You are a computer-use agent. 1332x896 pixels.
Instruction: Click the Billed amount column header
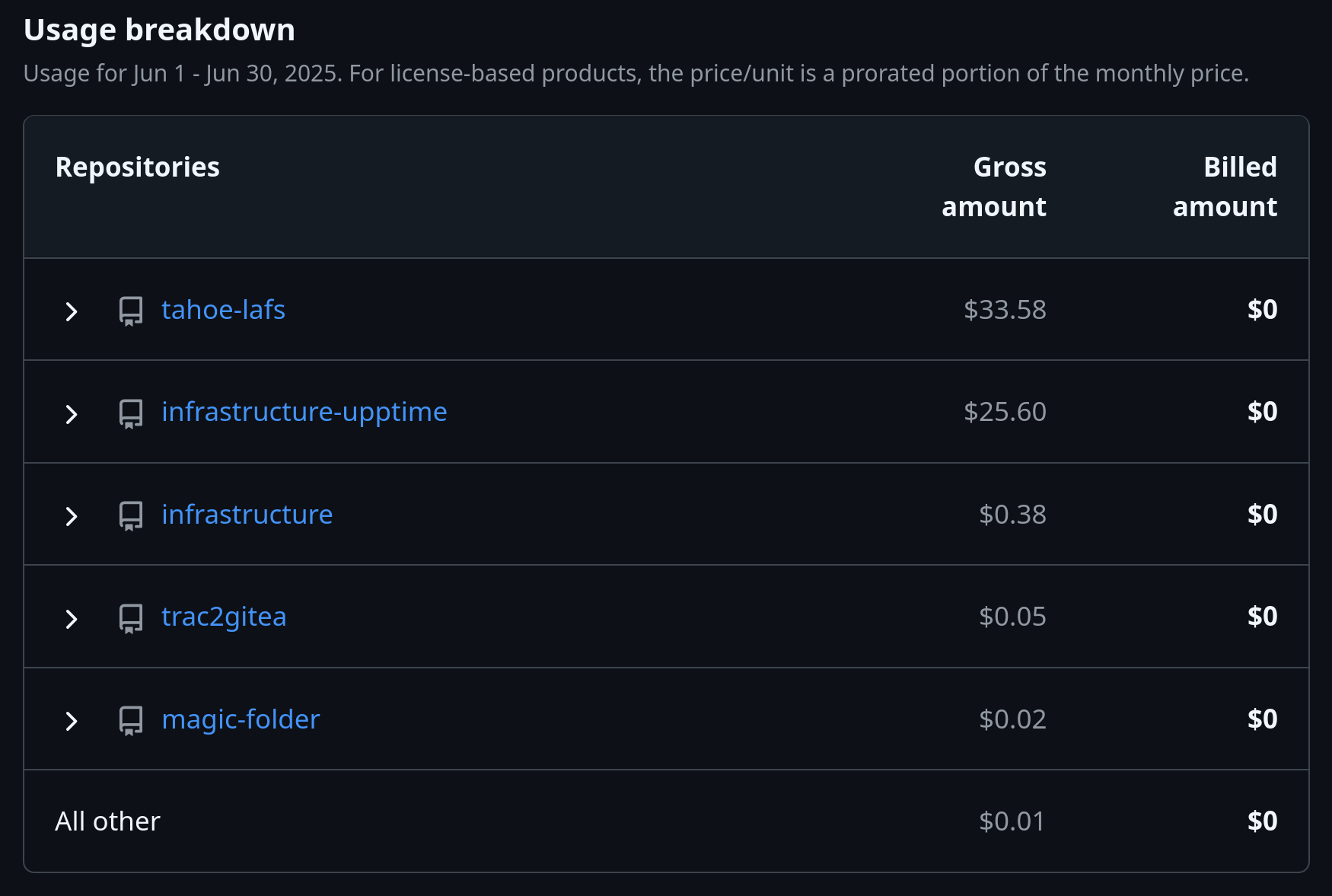(x=1225, y=187)
